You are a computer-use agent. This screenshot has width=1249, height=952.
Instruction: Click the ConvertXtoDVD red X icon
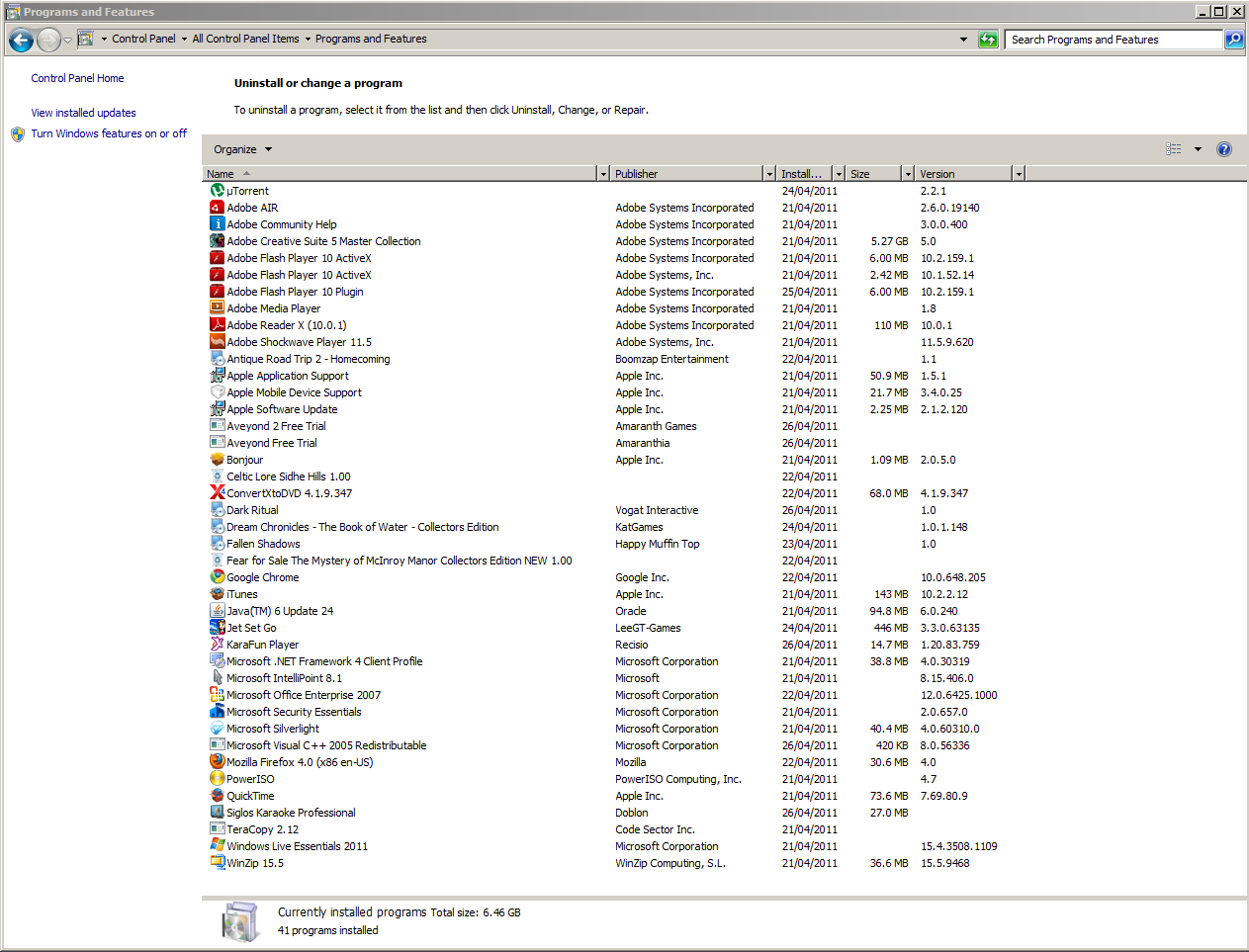[x=218, y=493]
